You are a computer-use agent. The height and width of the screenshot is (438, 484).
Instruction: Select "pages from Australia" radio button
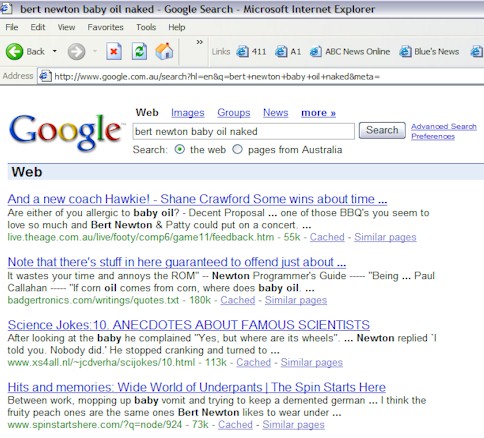(237, 149)
